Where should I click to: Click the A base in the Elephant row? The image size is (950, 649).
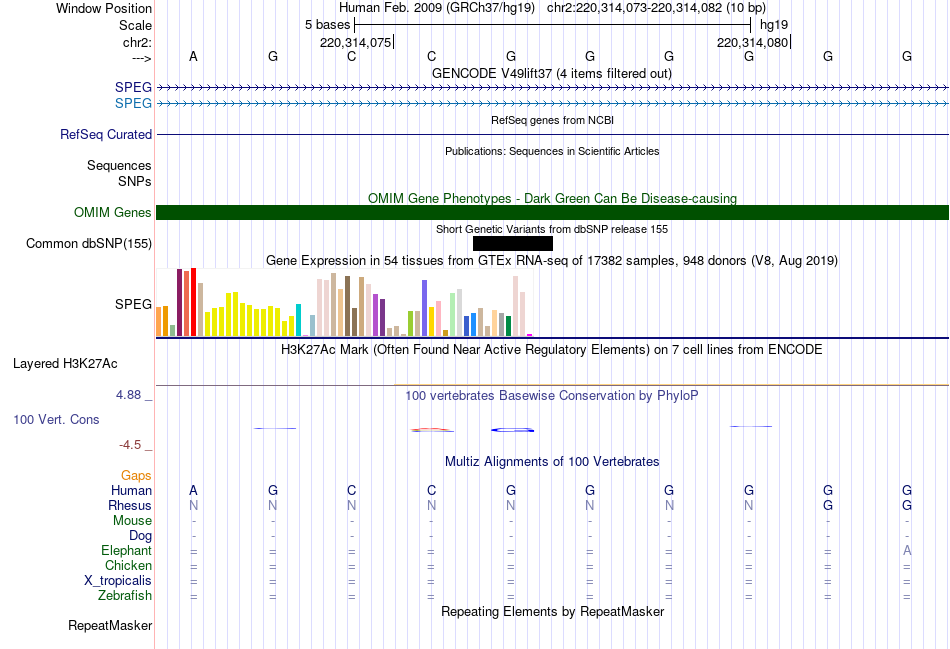pyautogui.click(x=907, y=550)
